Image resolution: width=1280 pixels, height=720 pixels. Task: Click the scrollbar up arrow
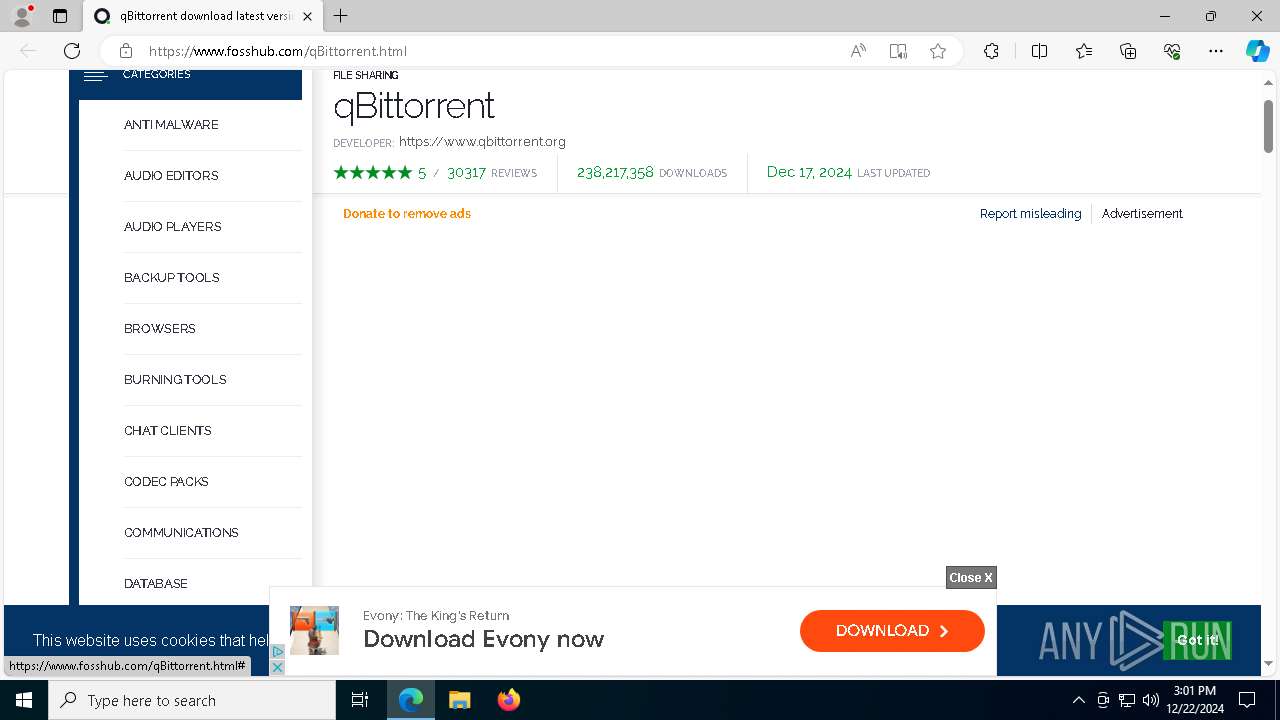1268,83
